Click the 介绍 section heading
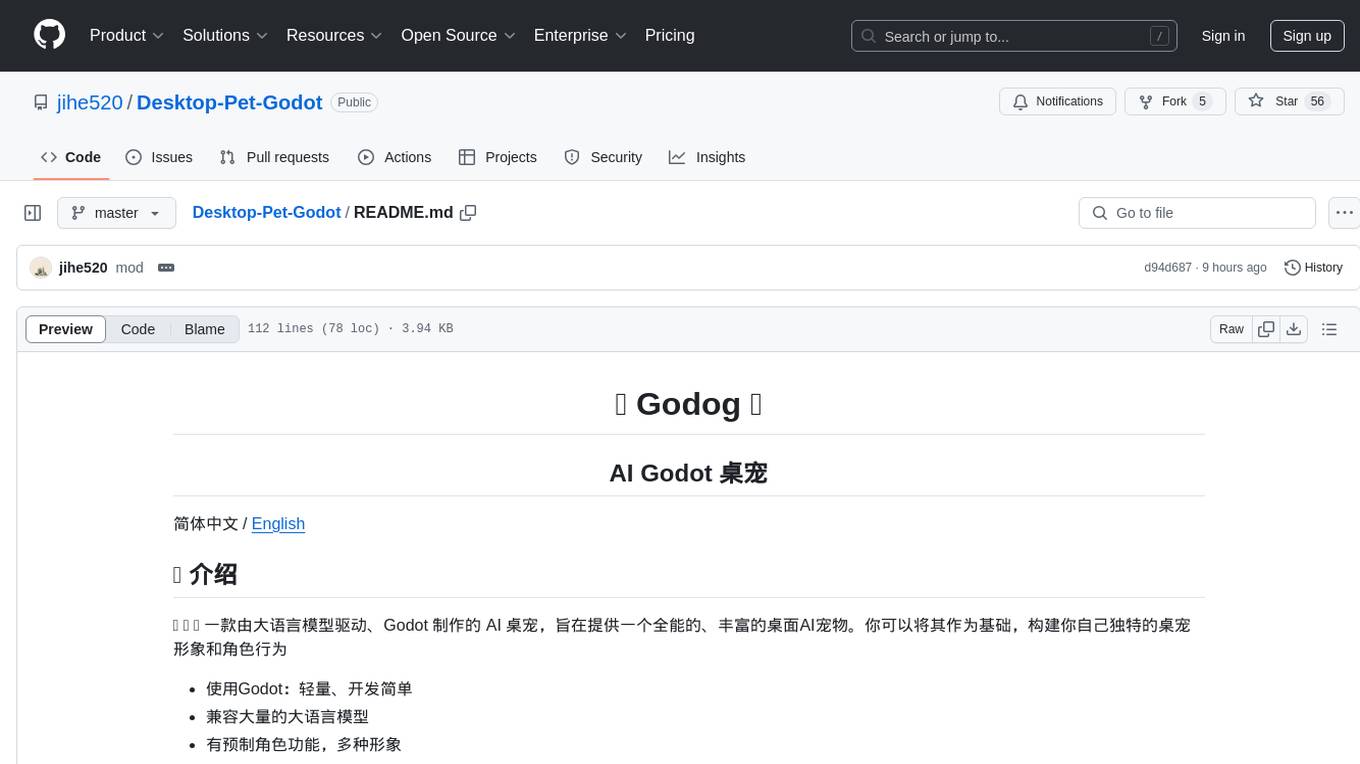The width and height of the screenshot is (1360, 764). [205, 574]
